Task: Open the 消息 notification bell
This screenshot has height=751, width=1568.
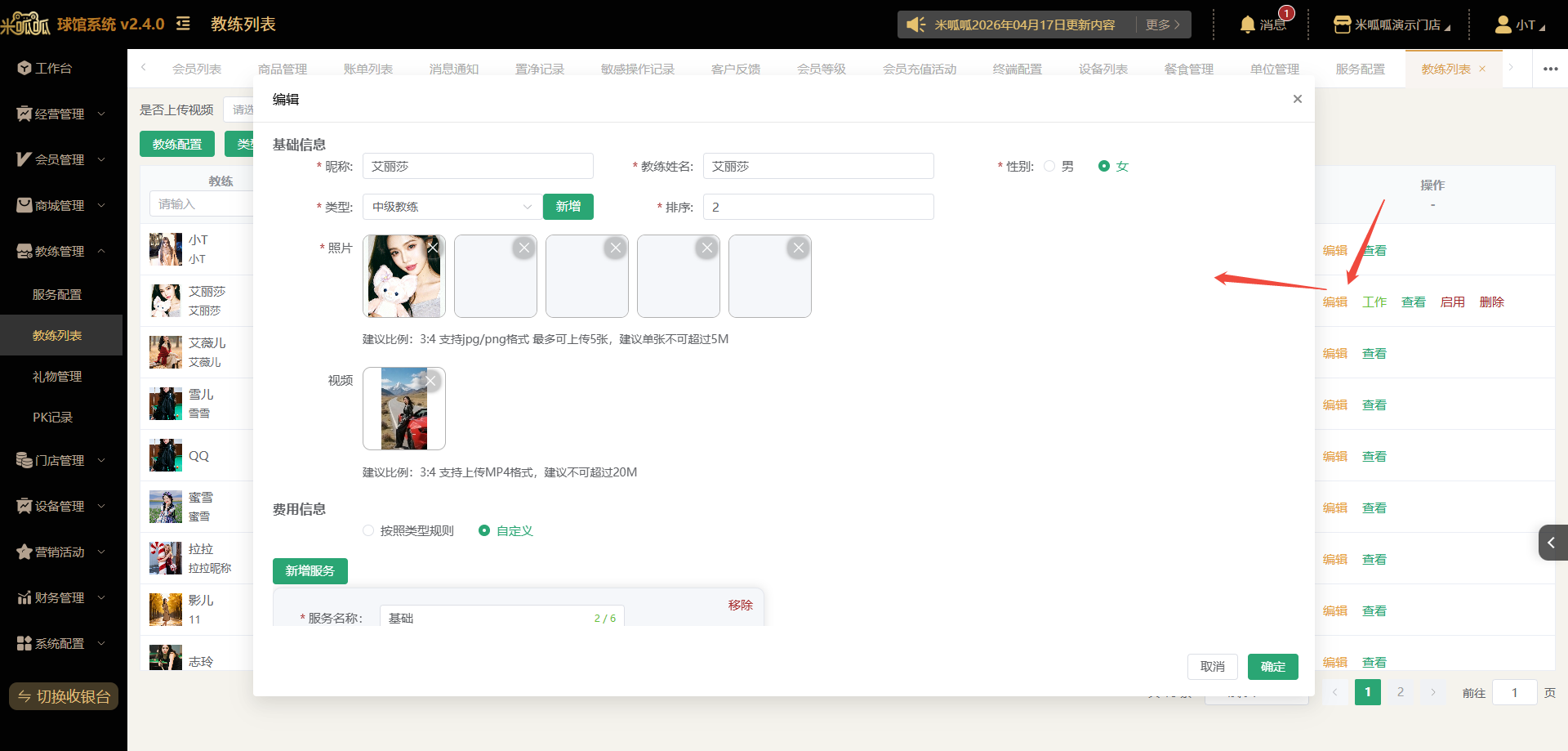Action: click(x=1263, y=25)
